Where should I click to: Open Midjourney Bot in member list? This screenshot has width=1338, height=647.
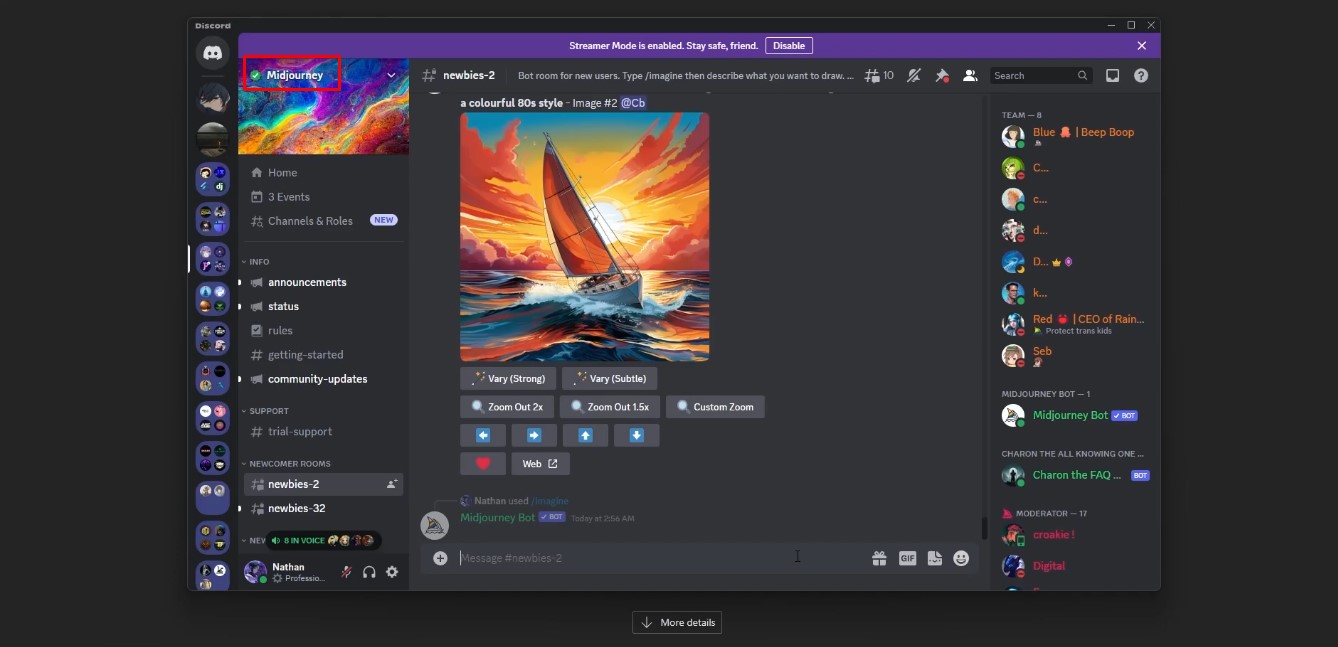point(1075,416)
